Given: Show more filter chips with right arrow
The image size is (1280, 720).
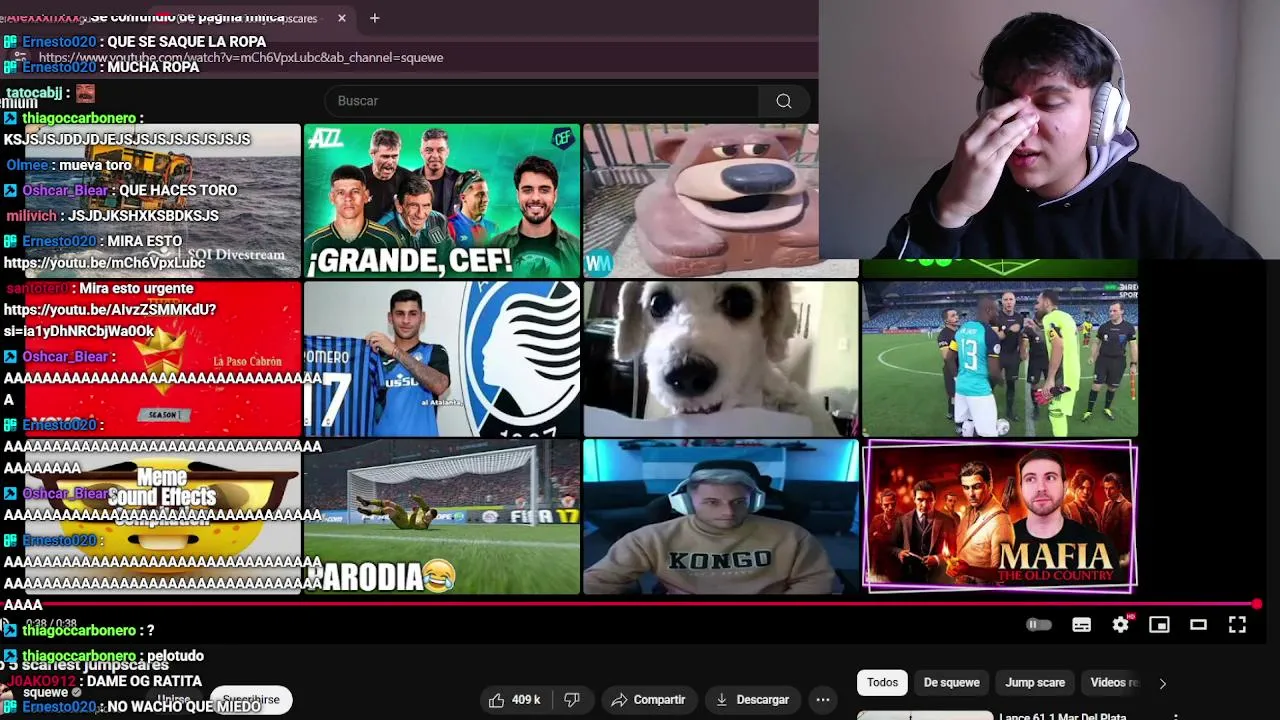Looking at the screenshot, I should tap(1162, 683).
